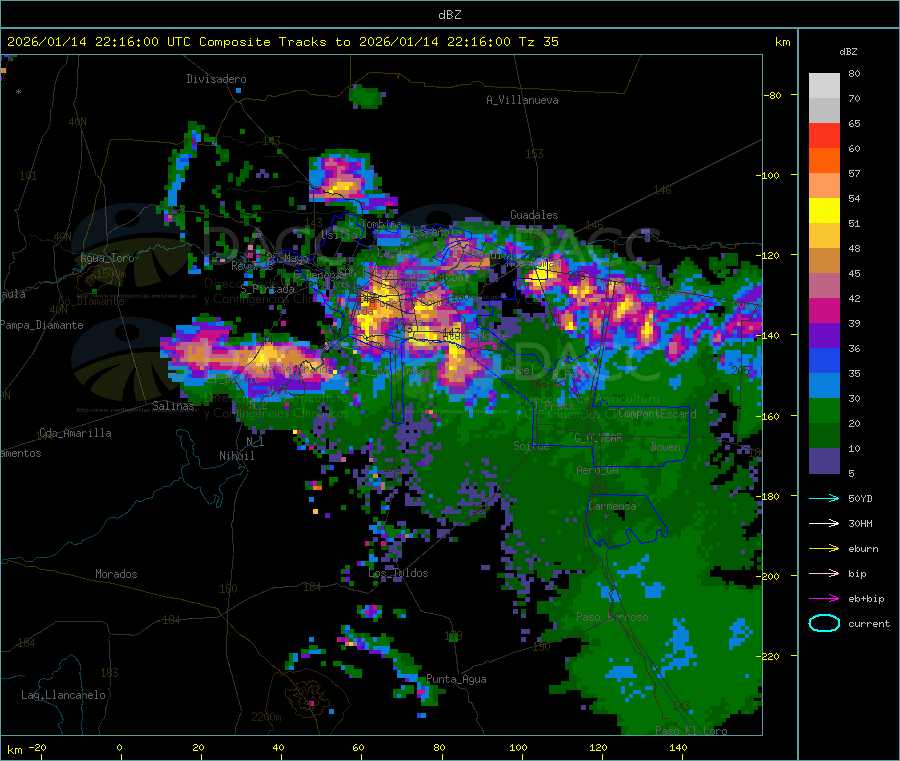Click the 0 km horizontal axis tick

[x=119, y=747]
